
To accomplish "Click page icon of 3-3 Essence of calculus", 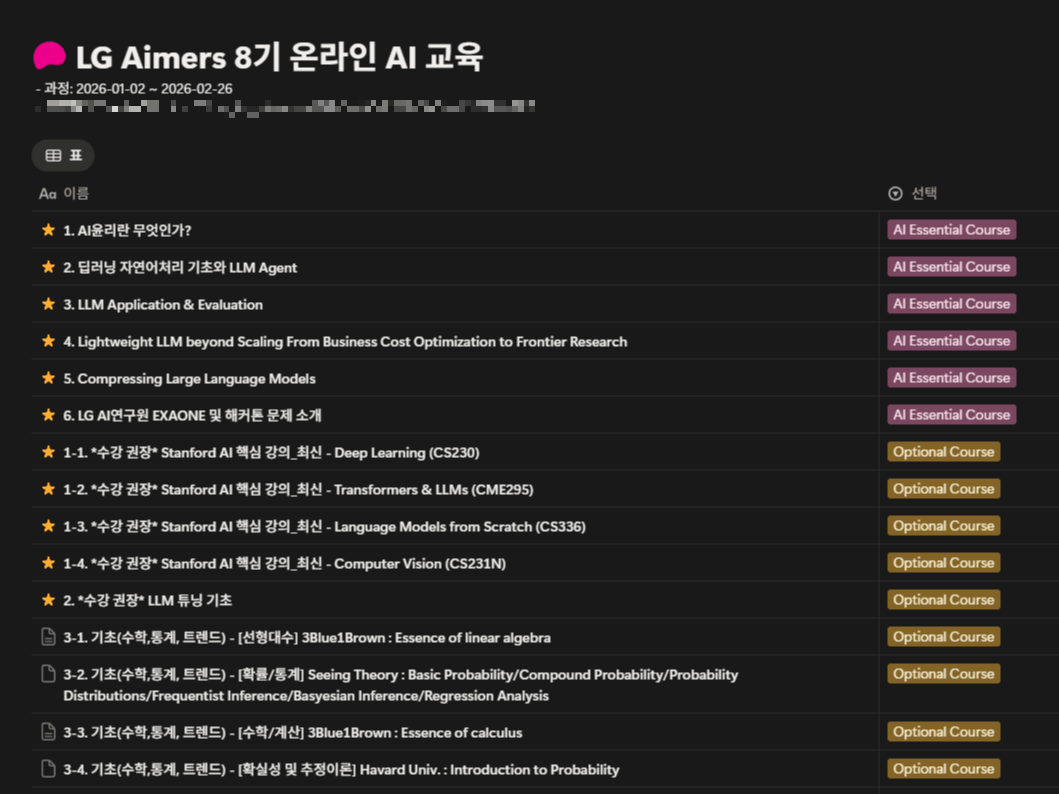I will coord(48,732).
